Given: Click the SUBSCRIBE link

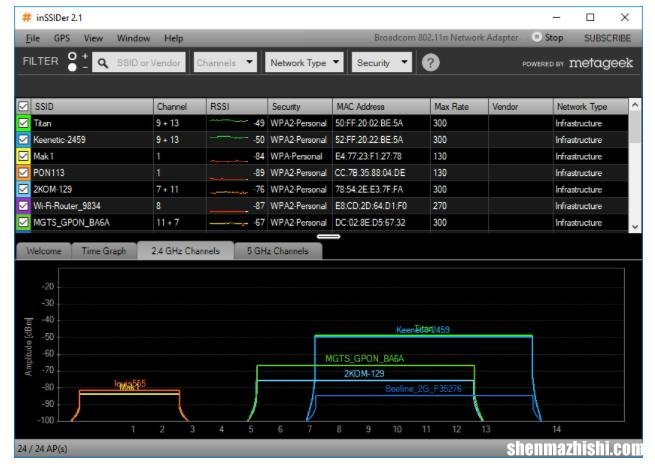Looking at the screenshot, I should pos(607,38).
